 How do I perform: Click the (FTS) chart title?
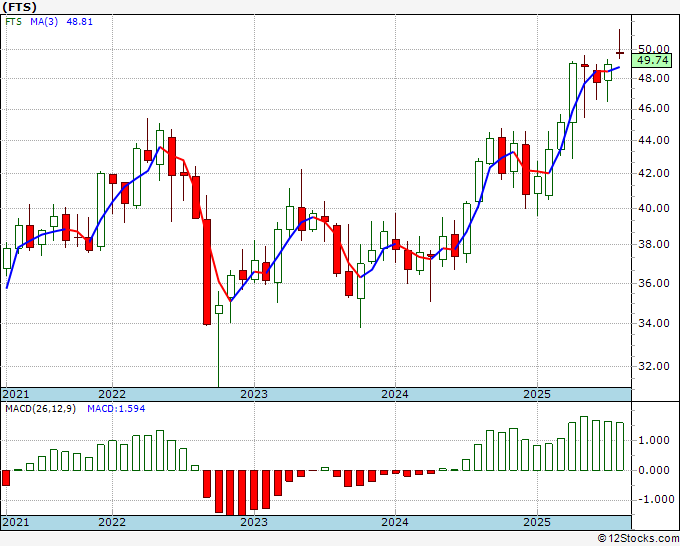pos(20,7)
